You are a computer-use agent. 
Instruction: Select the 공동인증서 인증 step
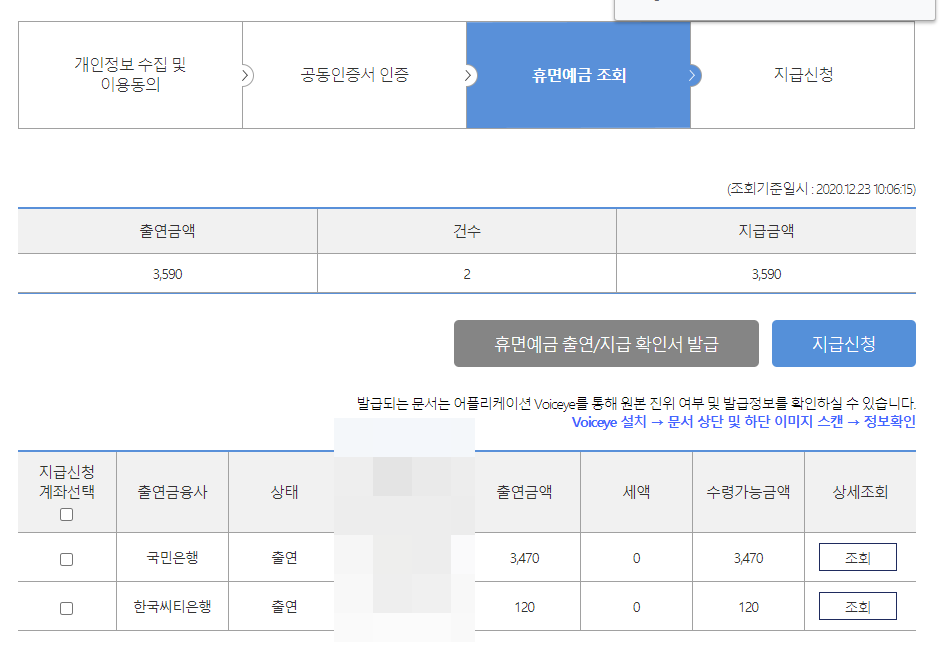tap(354, 75)
